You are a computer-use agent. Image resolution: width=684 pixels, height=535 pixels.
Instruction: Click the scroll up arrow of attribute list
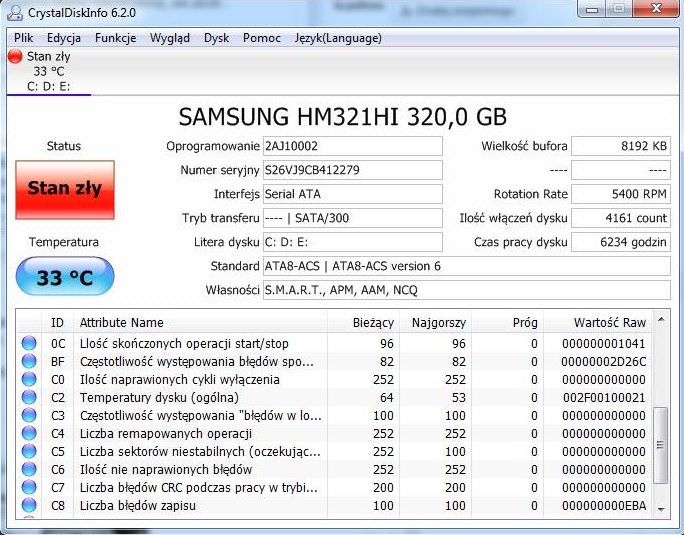click(661, 319)
